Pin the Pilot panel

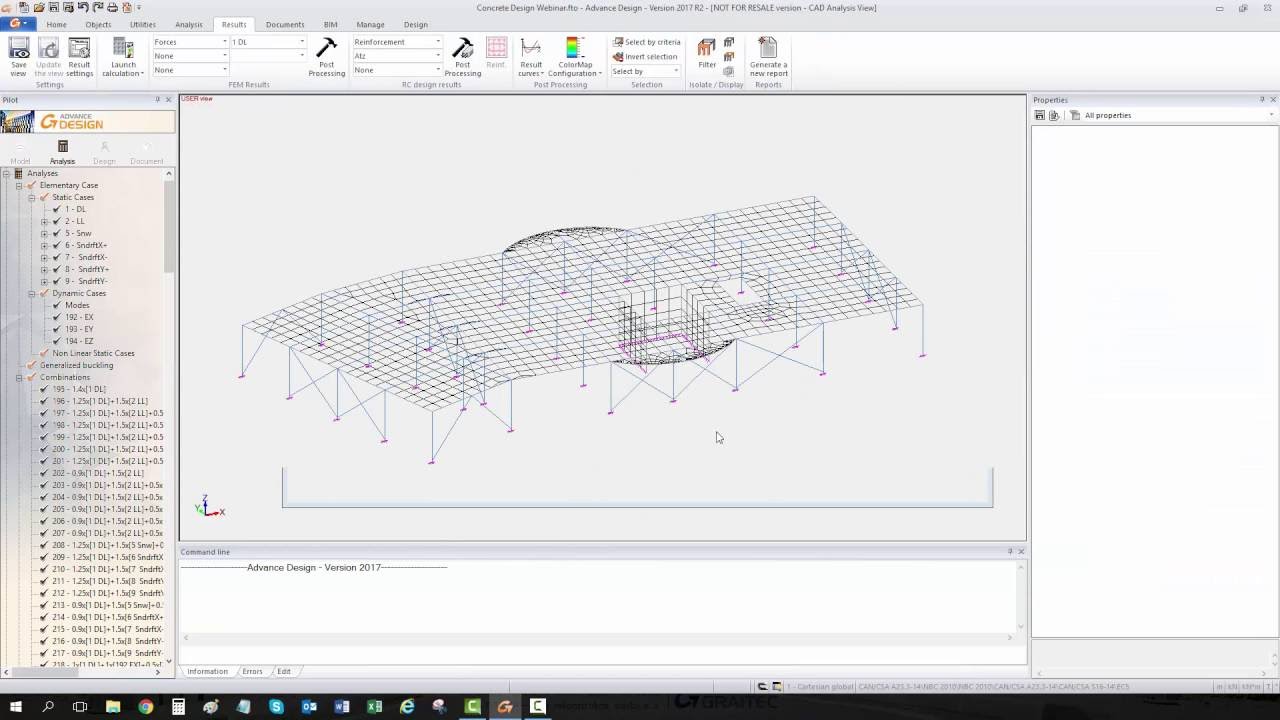[158, 100]
